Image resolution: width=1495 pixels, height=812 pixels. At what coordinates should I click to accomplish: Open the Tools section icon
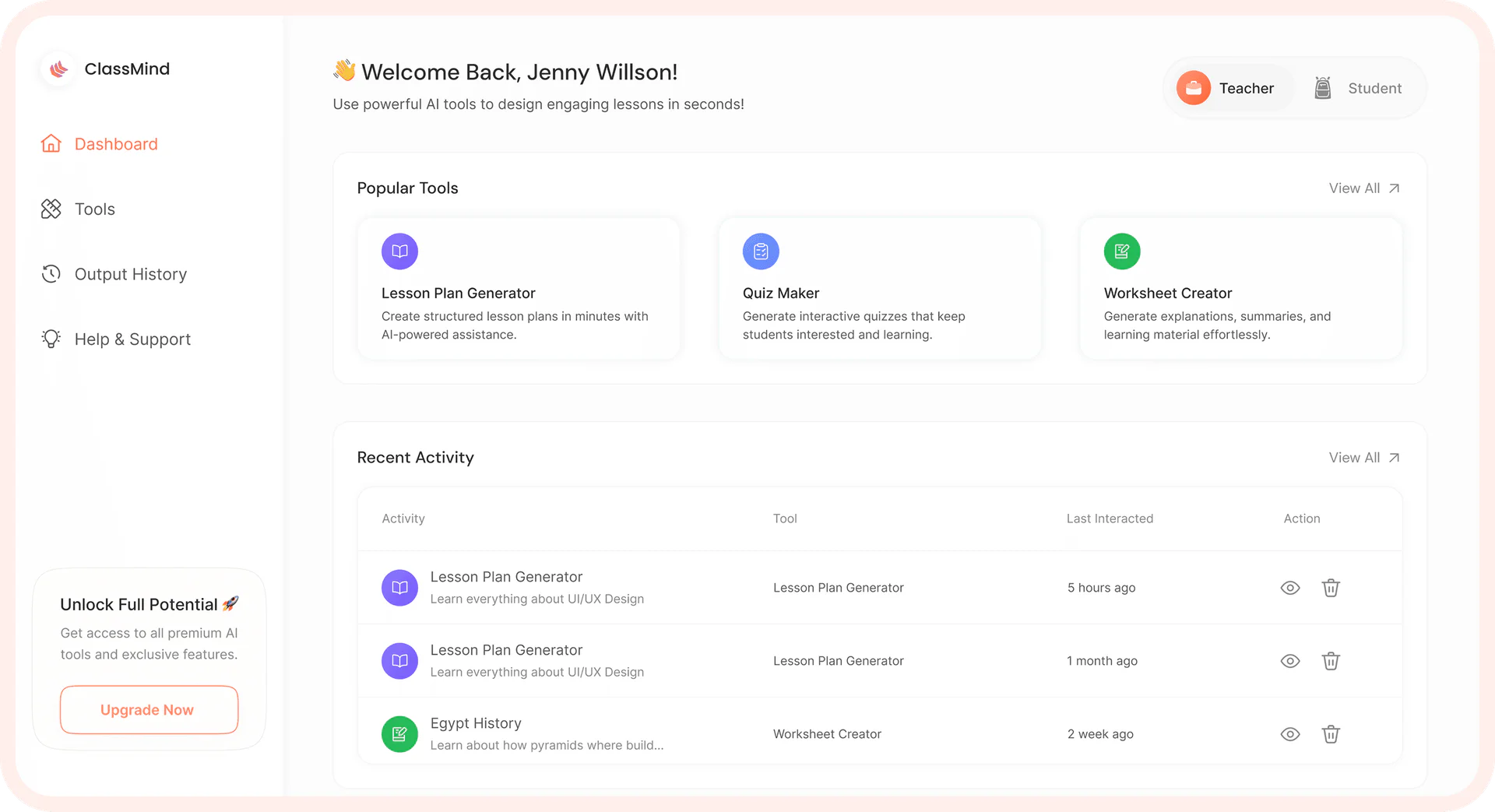pyautogui.click(x=50, y=209)
